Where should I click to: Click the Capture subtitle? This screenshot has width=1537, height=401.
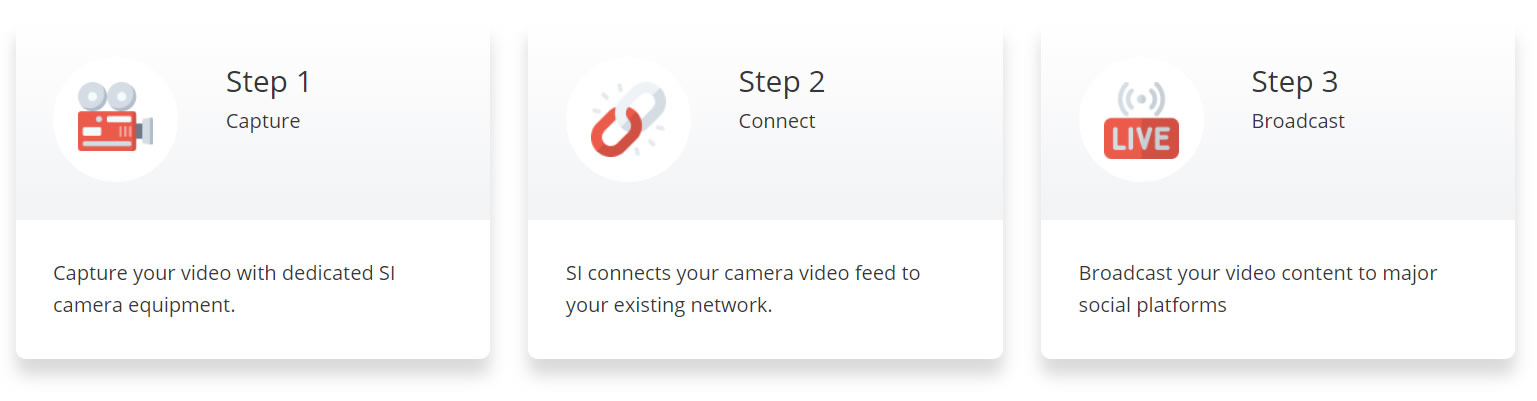point(263,121)
